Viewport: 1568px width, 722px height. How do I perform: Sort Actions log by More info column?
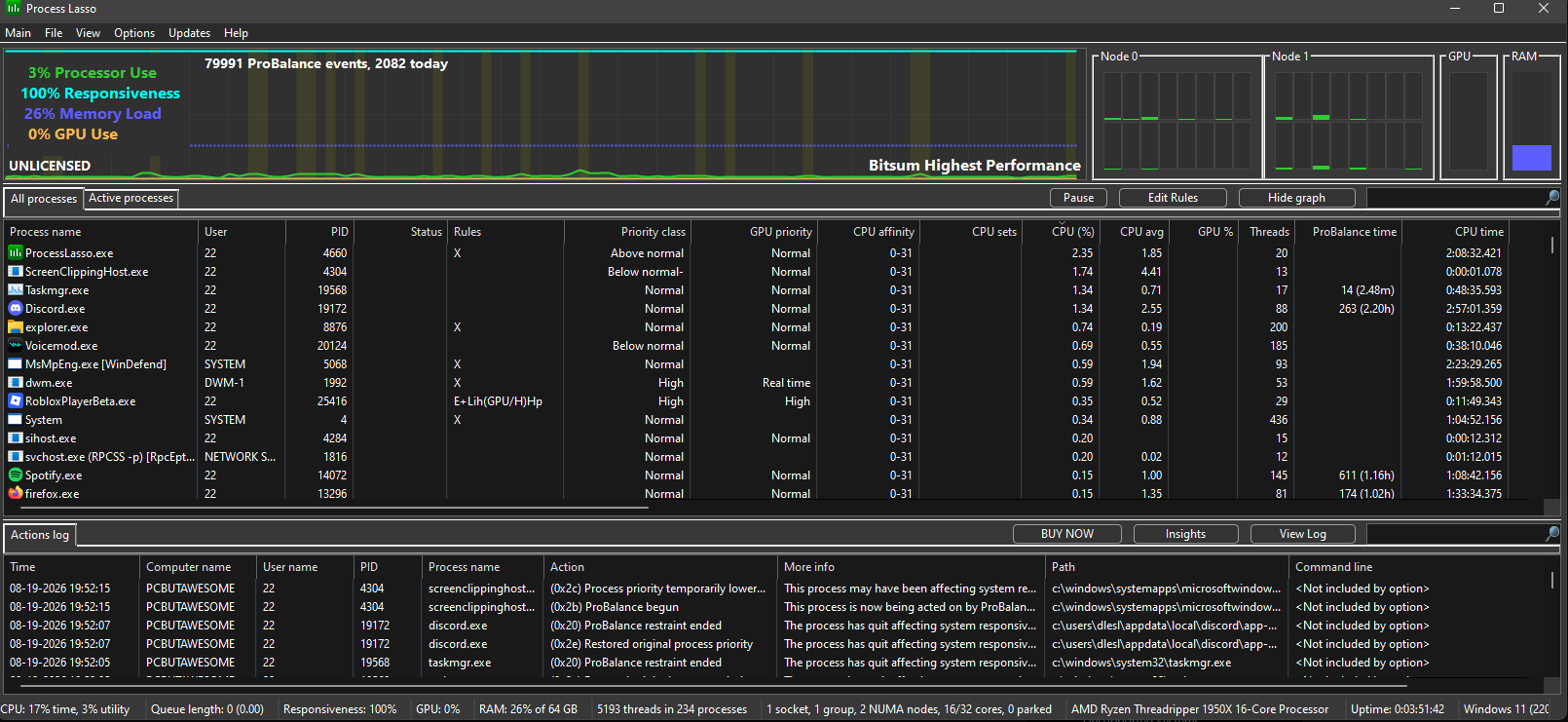913,567
